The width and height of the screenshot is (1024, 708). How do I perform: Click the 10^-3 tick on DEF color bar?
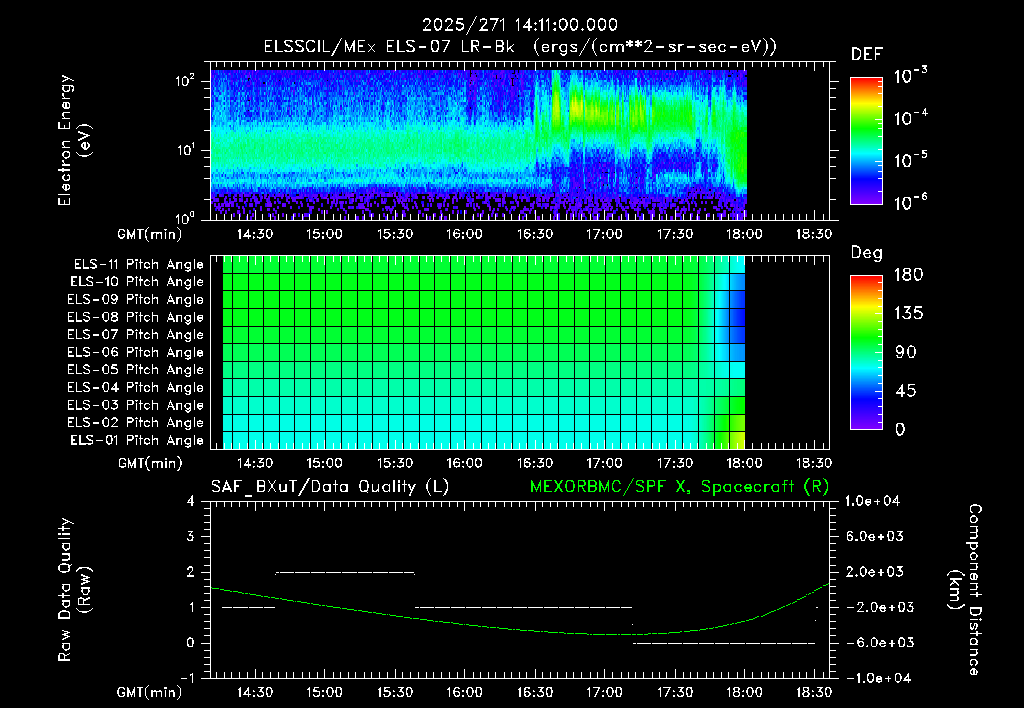tap(911, 76)
